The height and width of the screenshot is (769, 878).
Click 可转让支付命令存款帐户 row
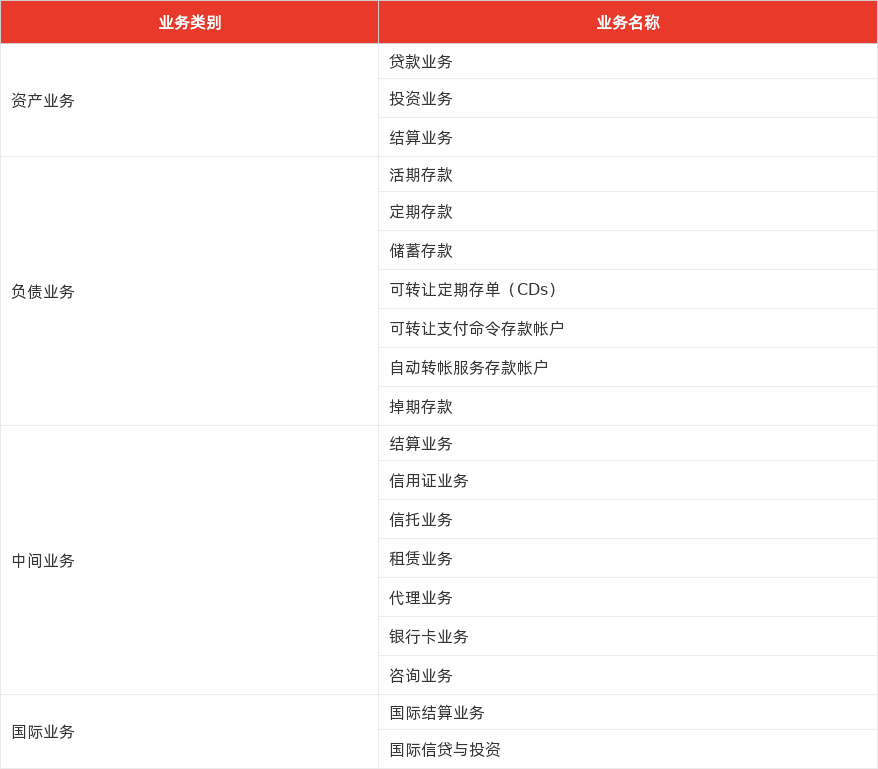[x=628, y=328]
